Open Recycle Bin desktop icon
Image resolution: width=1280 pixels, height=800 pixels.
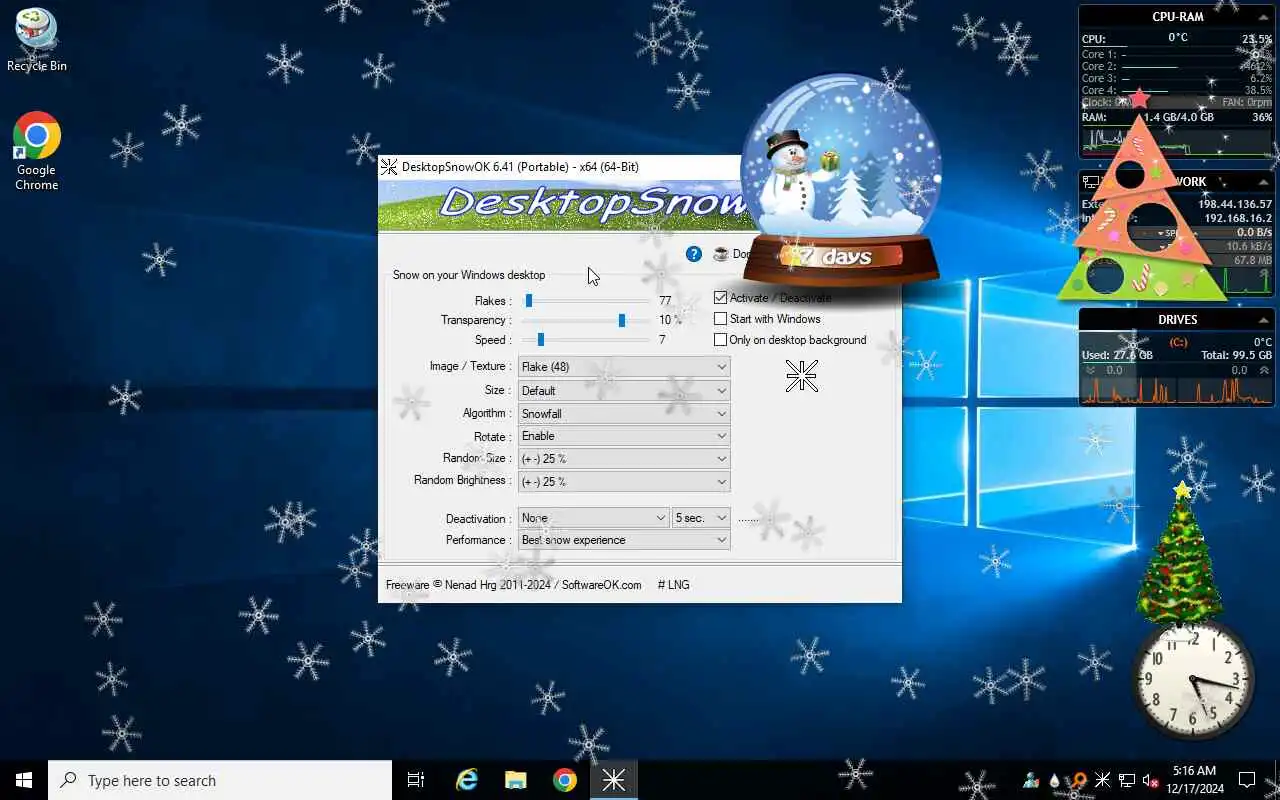tap(37, 39)
